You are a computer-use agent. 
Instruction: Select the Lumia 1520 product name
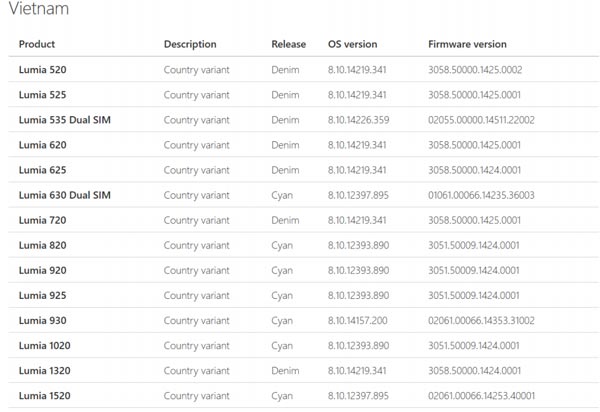44,396
